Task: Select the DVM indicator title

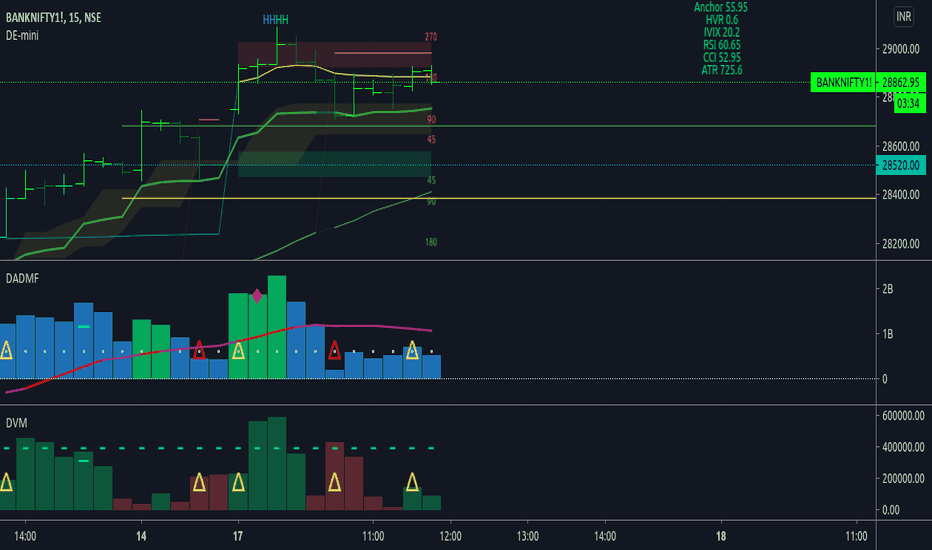Action: [x=16, y=423]
